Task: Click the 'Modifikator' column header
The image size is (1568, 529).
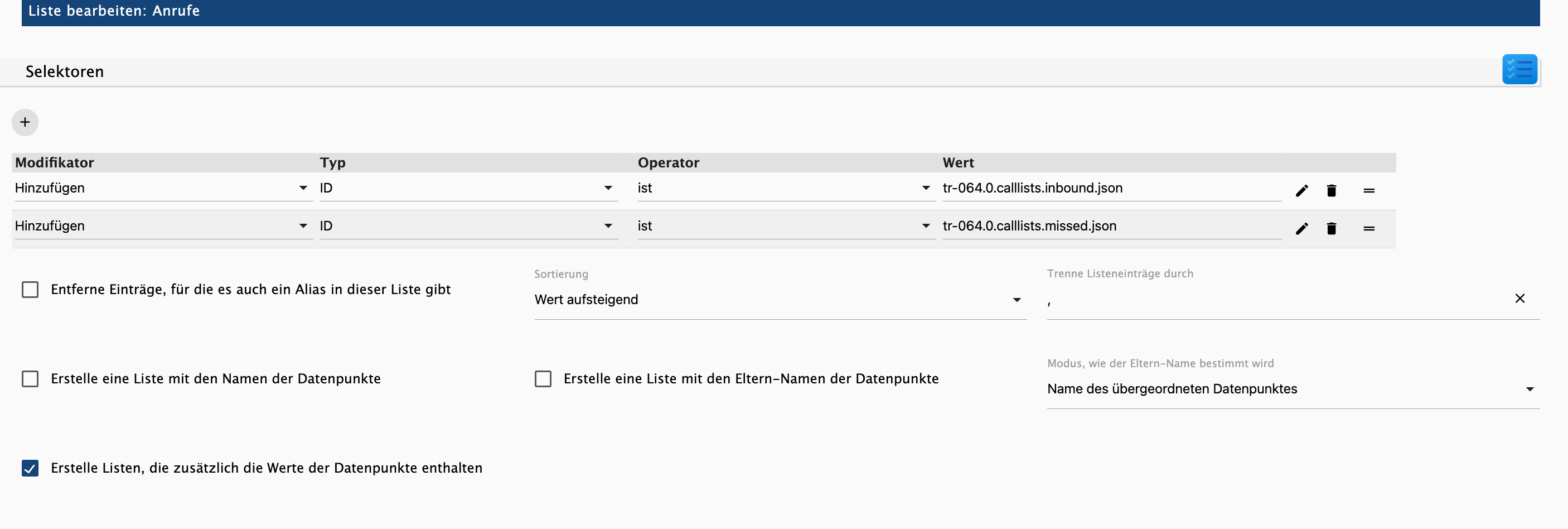Action: click(x=55, y=163)
